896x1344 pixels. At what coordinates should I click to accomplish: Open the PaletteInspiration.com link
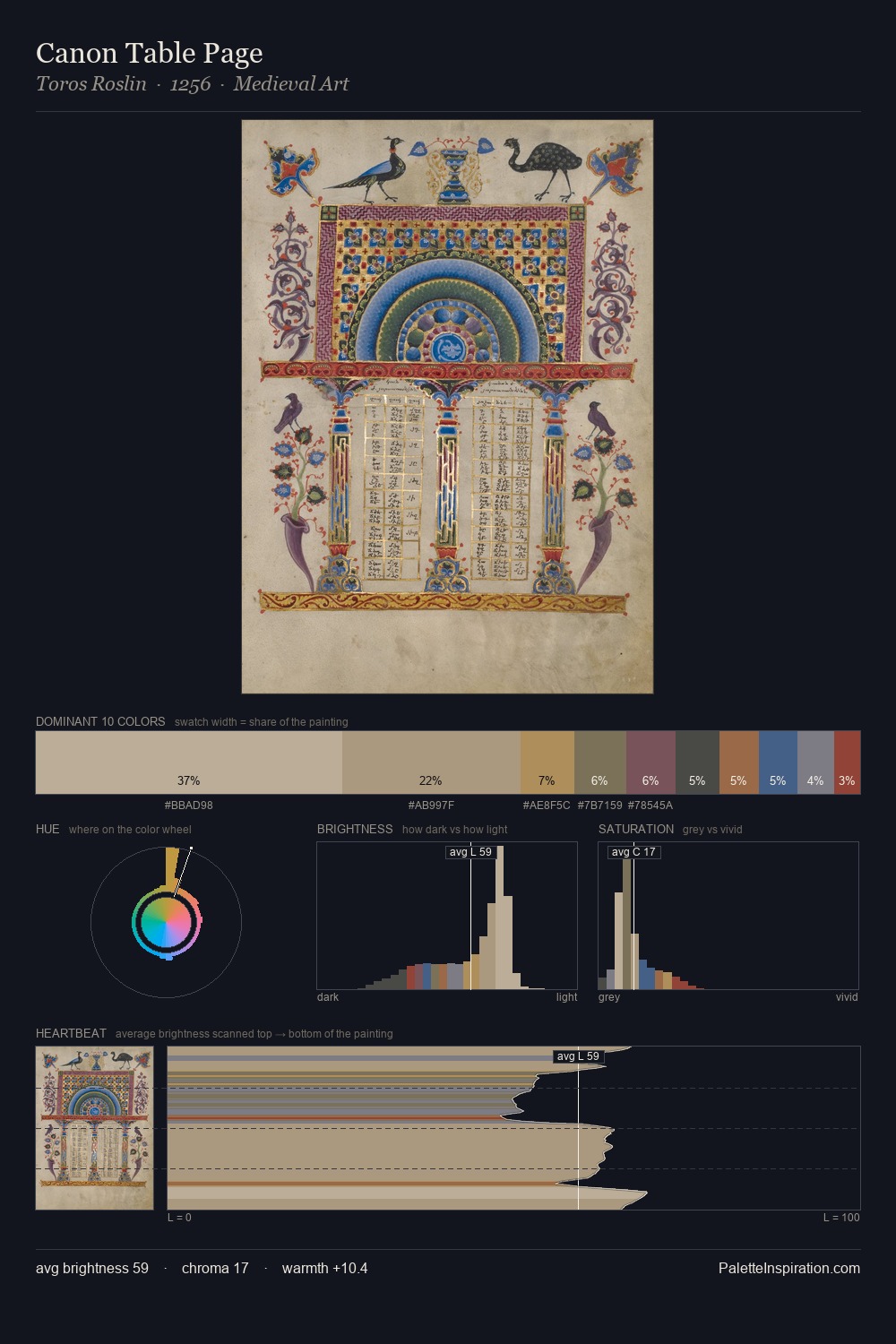tap(789, 1268)
